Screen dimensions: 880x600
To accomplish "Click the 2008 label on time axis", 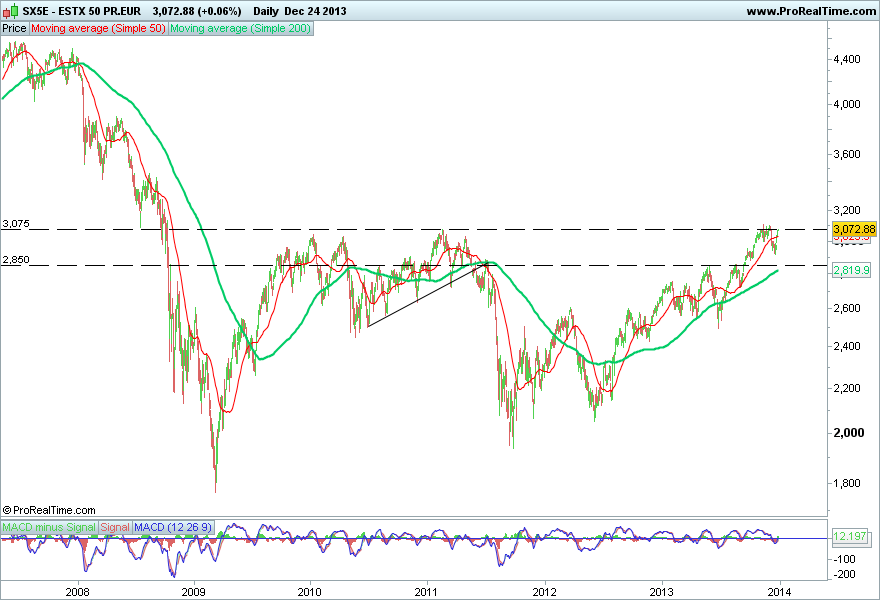I will pyautogui.click(x=77, y=592).
